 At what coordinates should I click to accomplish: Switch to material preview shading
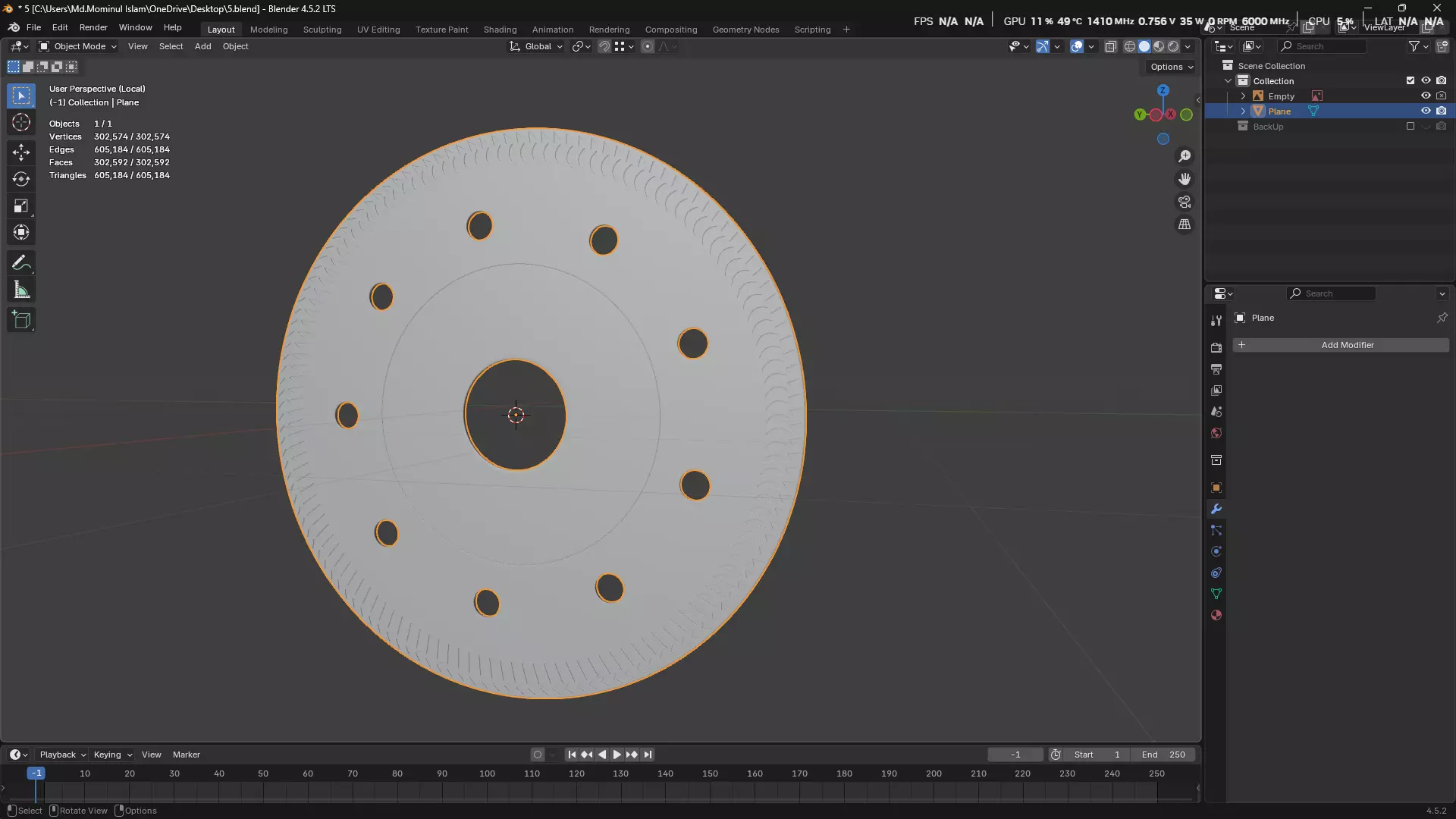[x=1159, y=46]
